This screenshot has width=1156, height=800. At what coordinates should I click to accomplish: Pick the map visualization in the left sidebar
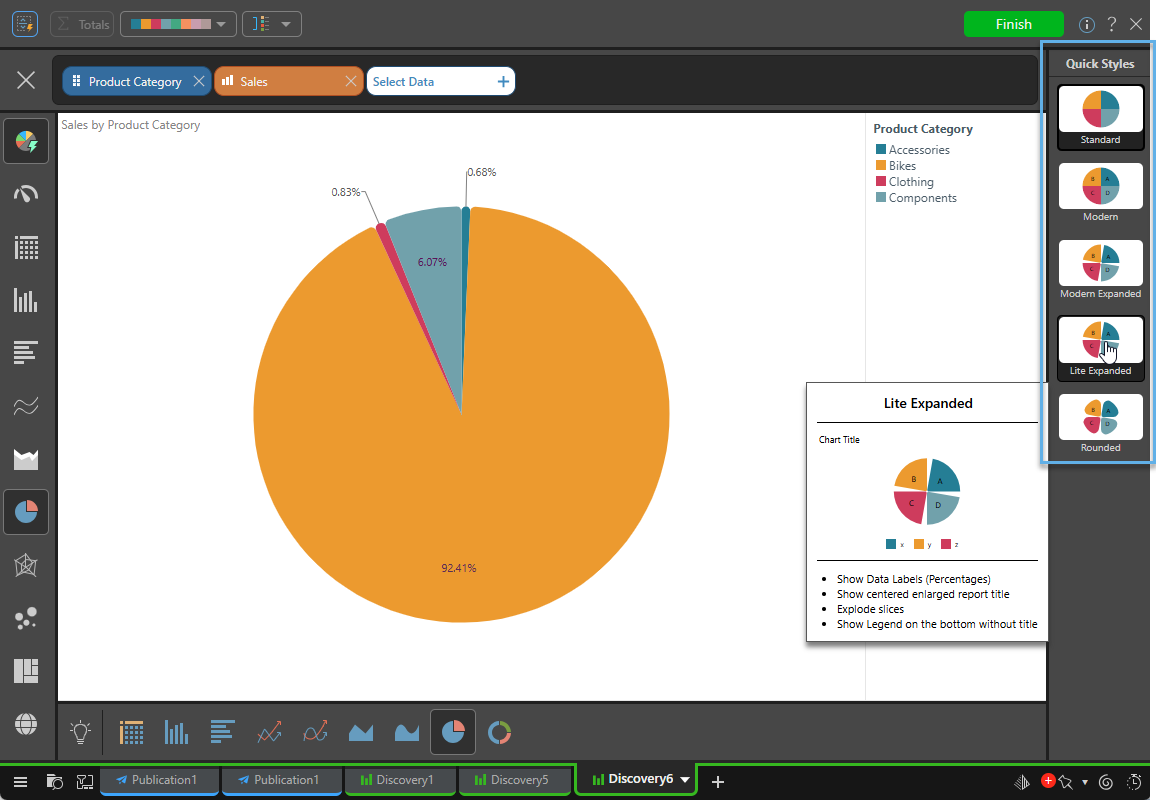(26, 723)
